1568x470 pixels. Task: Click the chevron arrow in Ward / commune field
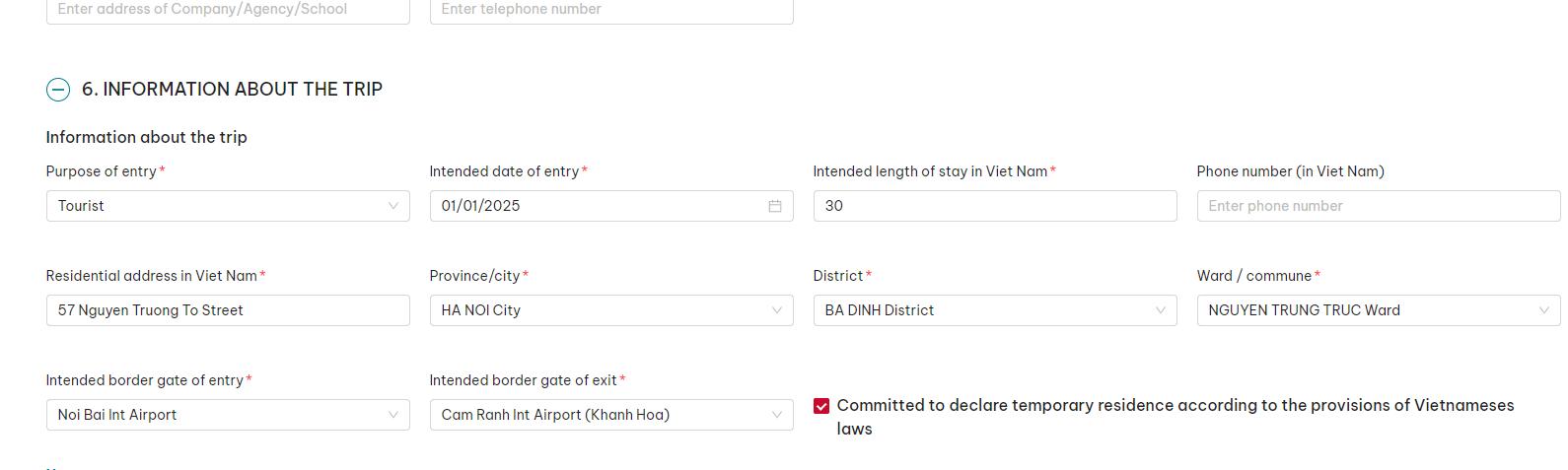click(1543, 310)
